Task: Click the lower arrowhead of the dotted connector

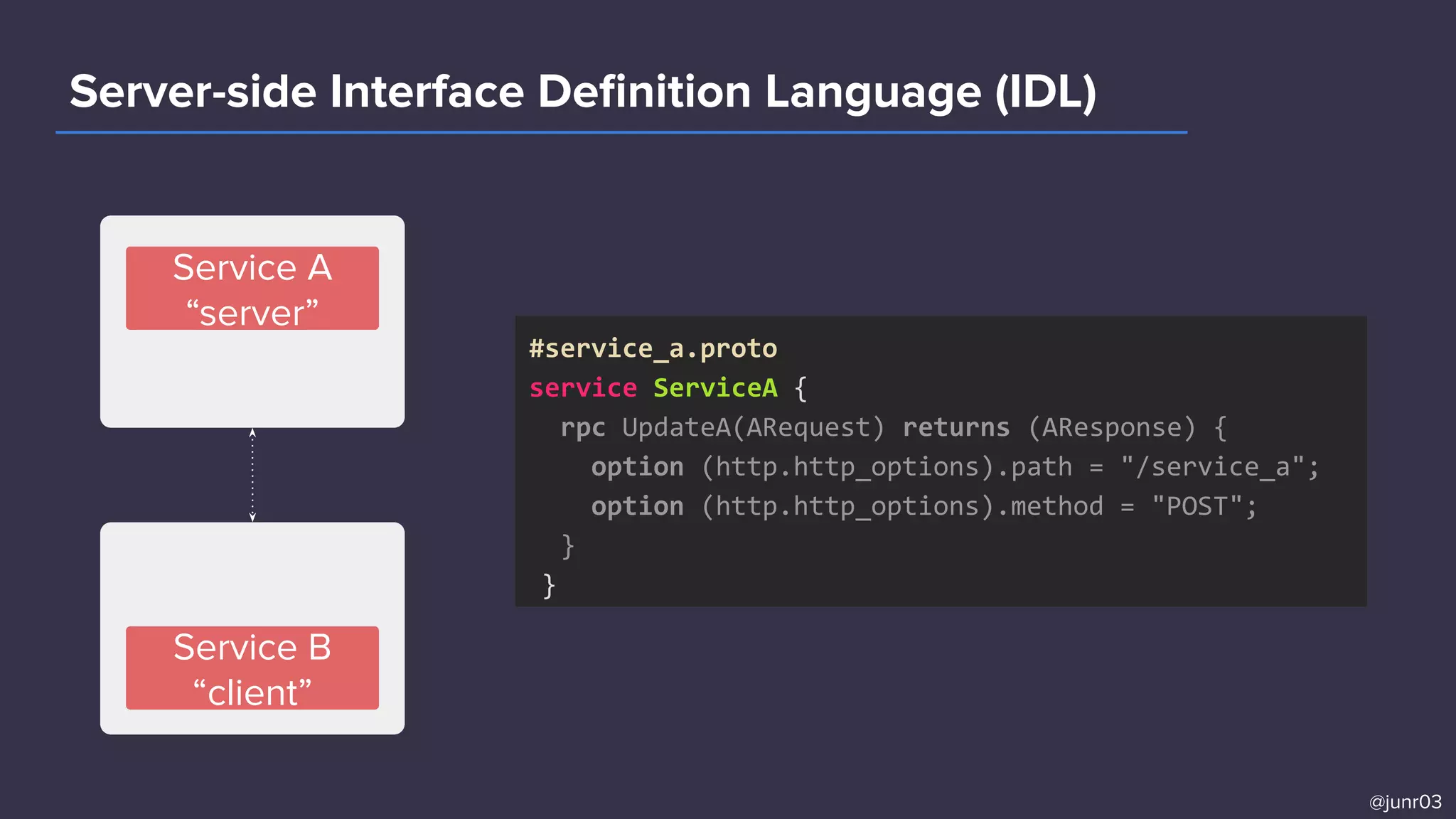Action: (252, 517)
